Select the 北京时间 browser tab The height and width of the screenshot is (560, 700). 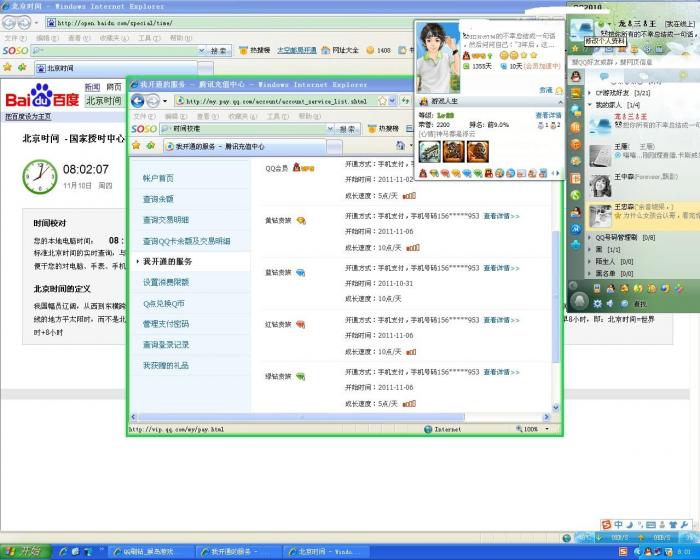click(x=116, y=68)
